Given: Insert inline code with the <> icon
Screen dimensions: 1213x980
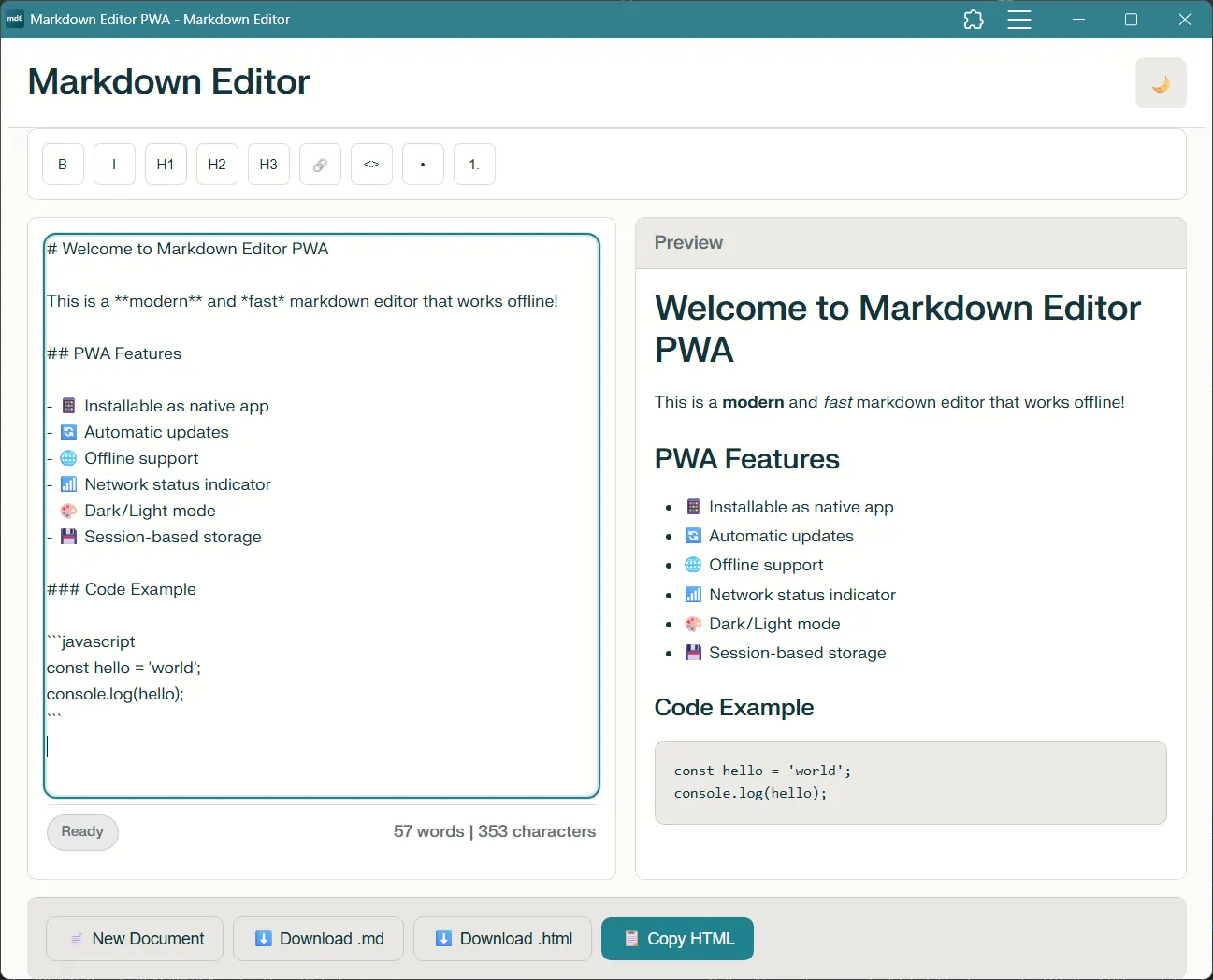Looking at the screenshot, I should tap(371, 164).
